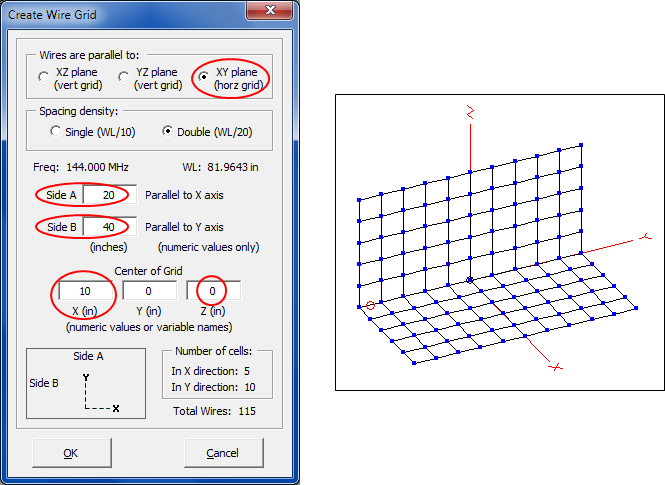
Task: Click the red circle marker on the grid
Action: (x=370, y=304)
